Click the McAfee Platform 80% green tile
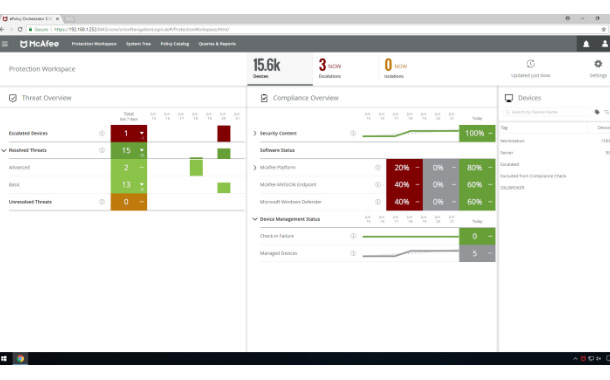 coord(477,168)
